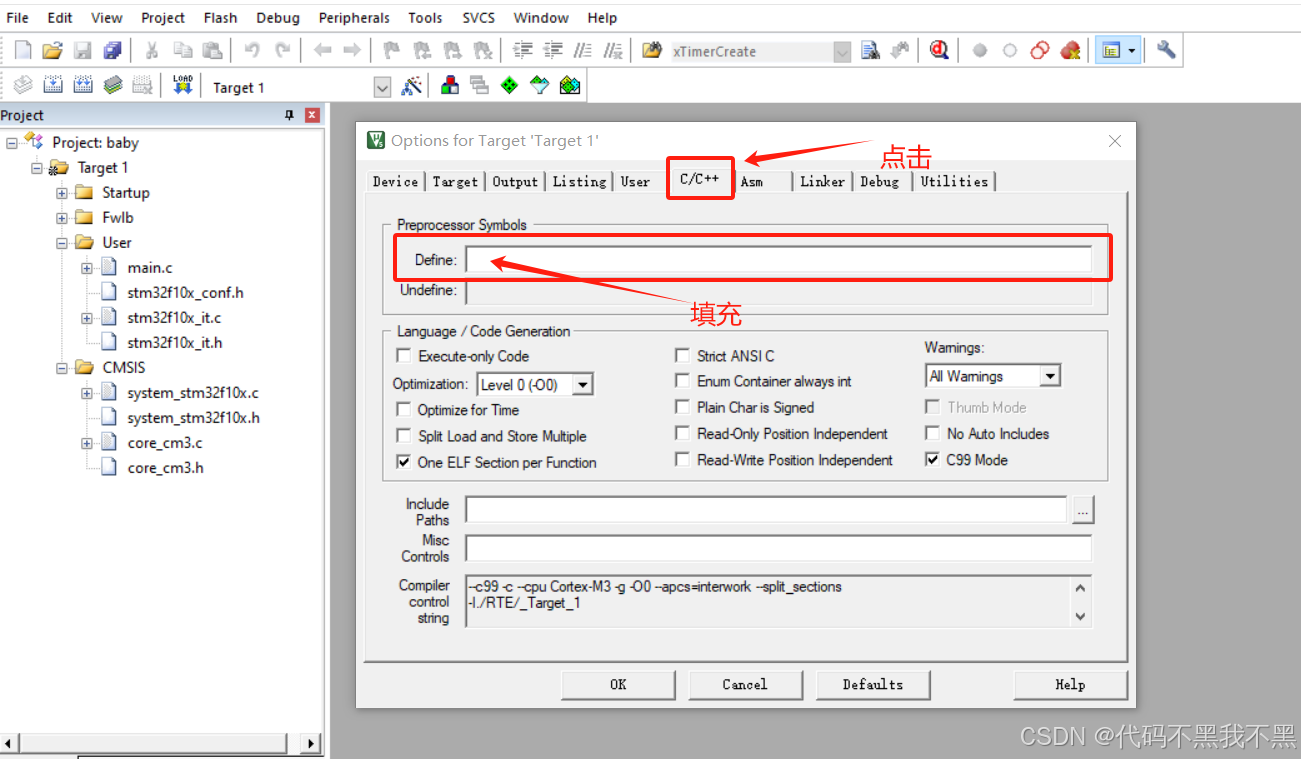Click the Select Software Packs icon
Screen dimensions: 1301x759
540,86
